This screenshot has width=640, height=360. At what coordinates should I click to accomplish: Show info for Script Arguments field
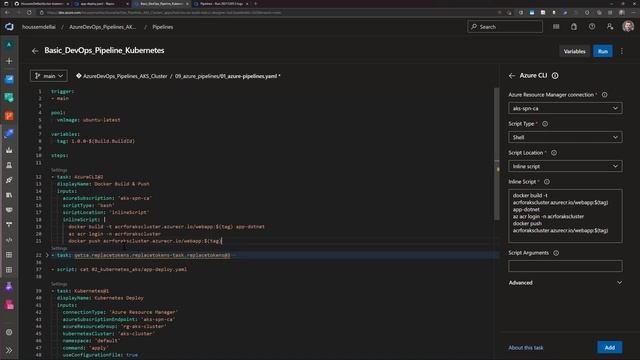556,253
